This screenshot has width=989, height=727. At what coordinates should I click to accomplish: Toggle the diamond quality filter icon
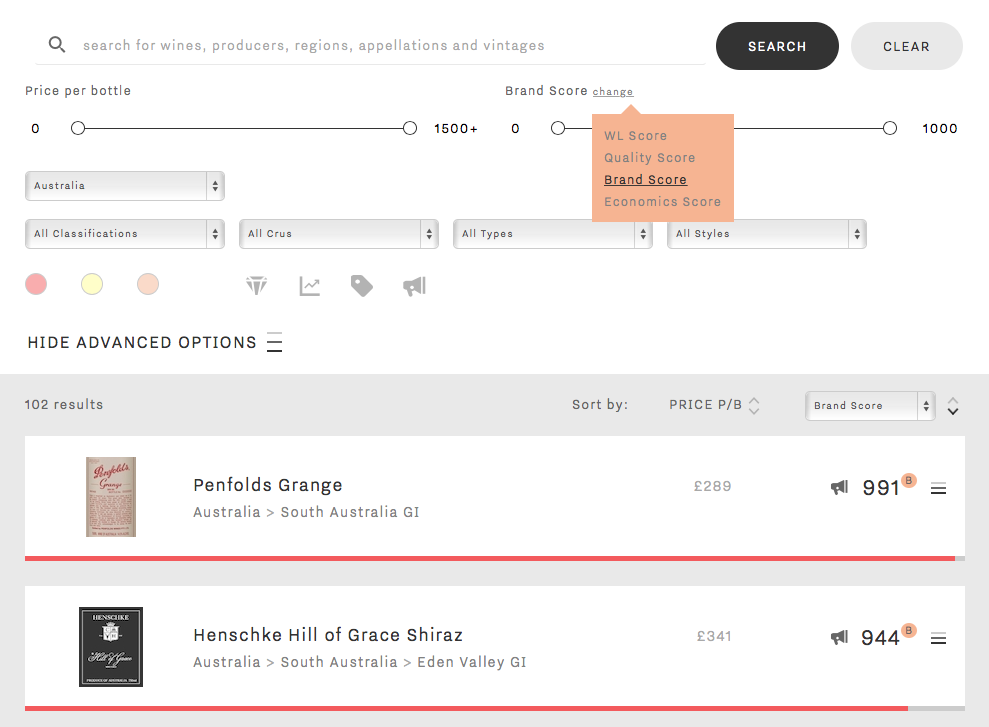pyautogui.click(x=257, y=286)
